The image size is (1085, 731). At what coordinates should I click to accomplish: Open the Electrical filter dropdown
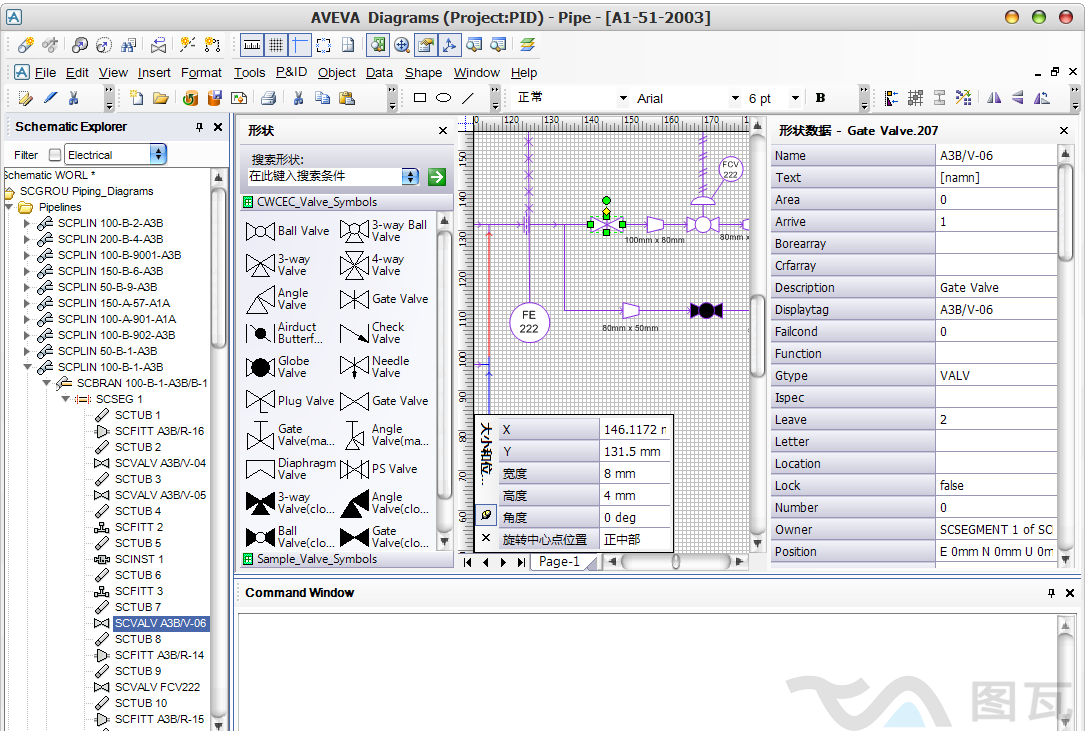click(x=158, y=154)
